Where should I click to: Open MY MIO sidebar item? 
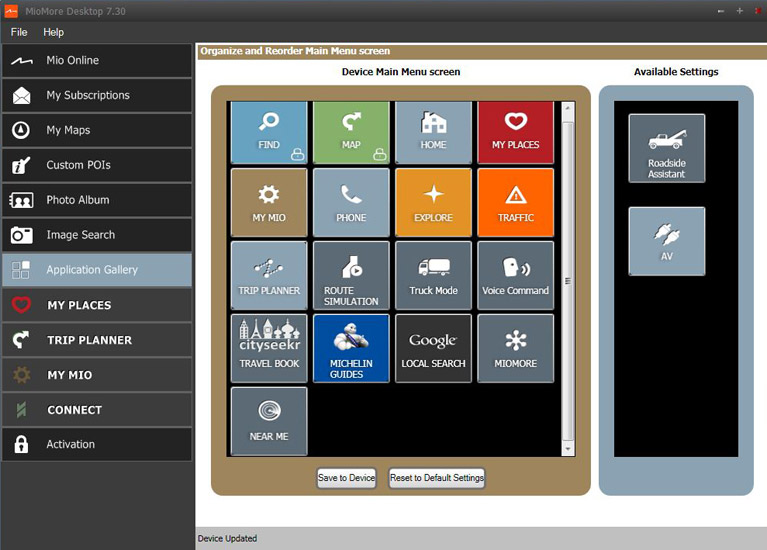coord(97,375)
